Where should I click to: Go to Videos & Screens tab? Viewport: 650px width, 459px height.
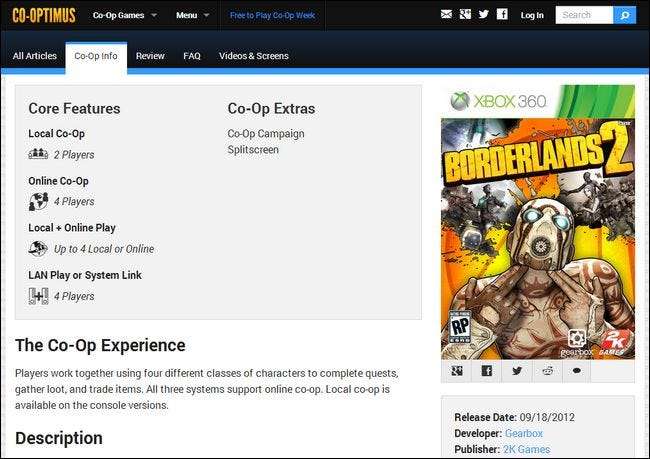(254, 56)
